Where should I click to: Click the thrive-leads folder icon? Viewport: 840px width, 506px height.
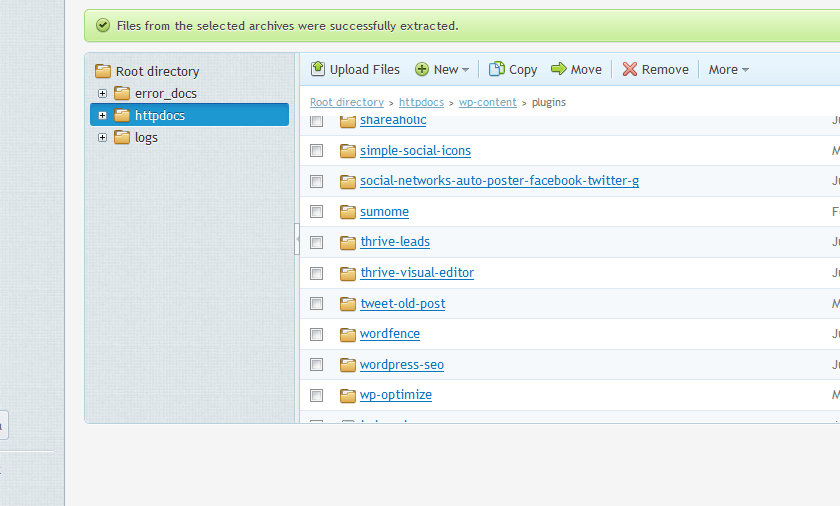[348, 243]
